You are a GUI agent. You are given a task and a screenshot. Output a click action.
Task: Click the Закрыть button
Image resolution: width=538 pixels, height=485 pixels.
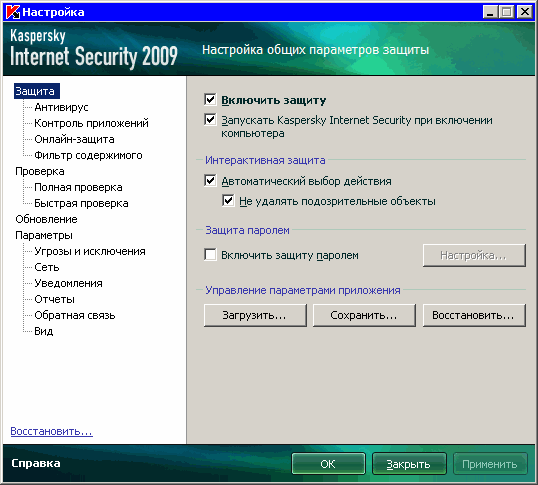point(409,464)
